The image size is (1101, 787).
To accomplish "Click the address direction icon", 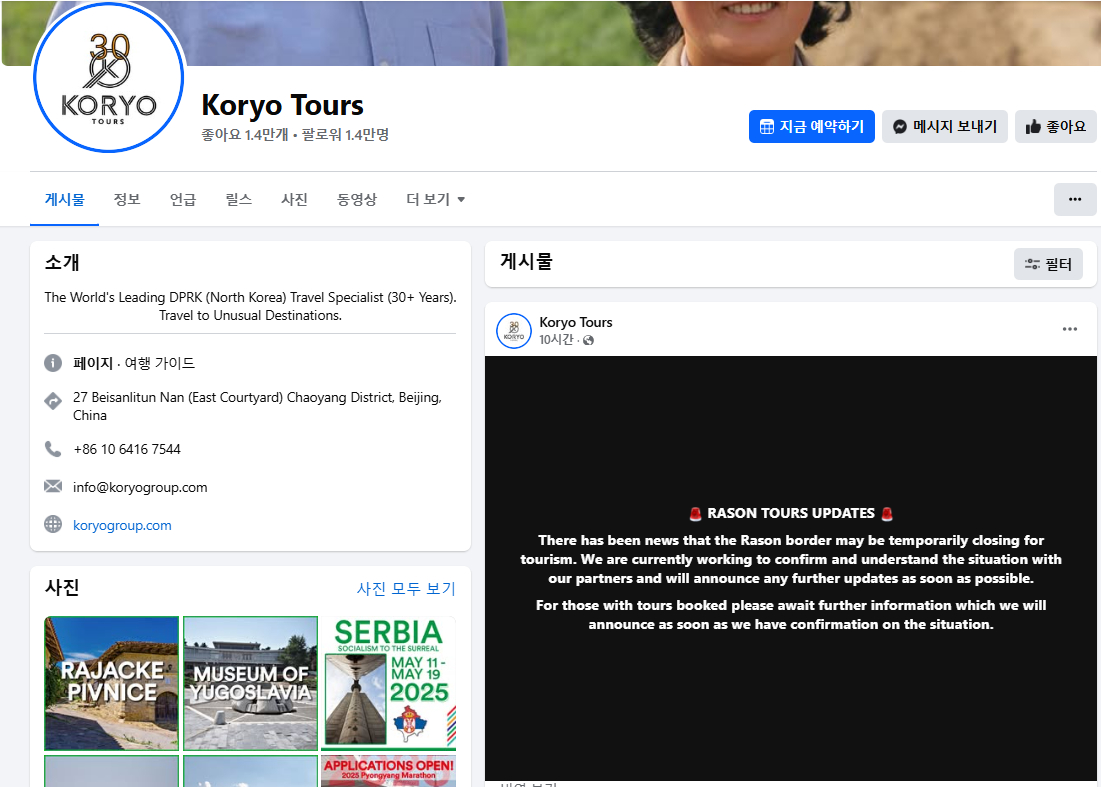I will point(53,401).
